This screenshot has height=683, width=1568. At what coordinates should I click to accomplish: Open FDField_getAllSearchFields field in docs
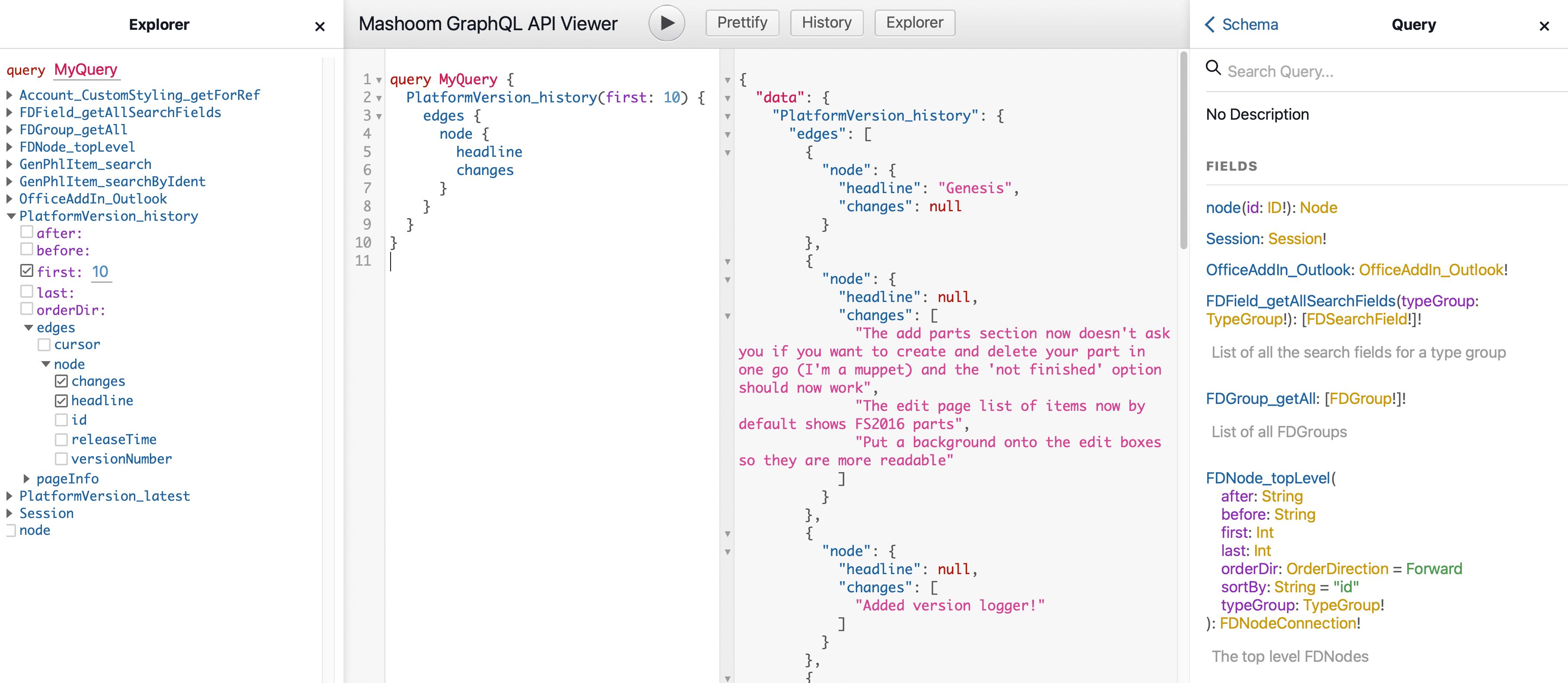tap(1300, 301)
